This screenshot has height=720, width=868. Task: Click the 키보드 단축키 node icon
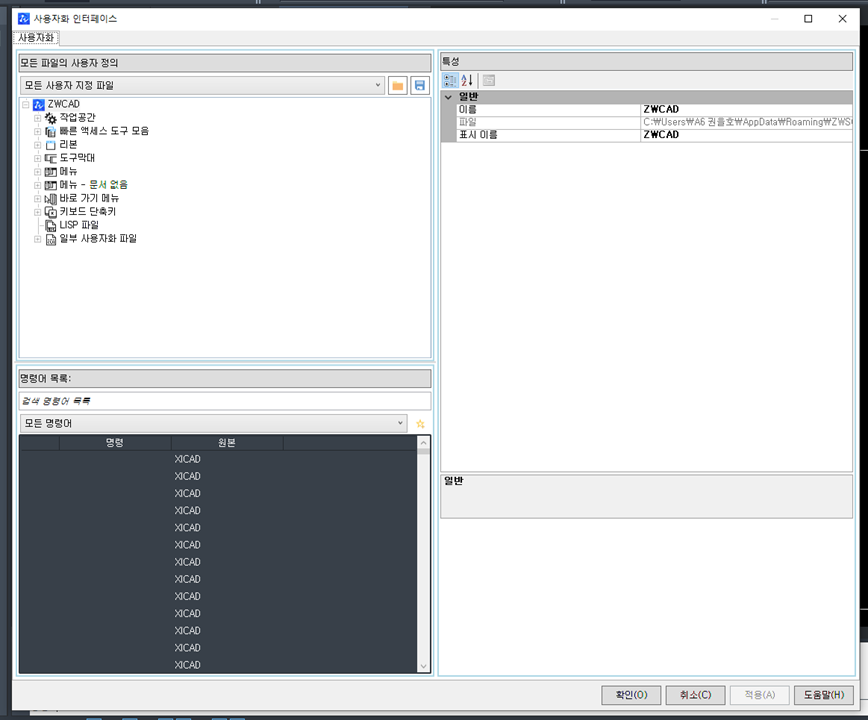pos(51,212)
